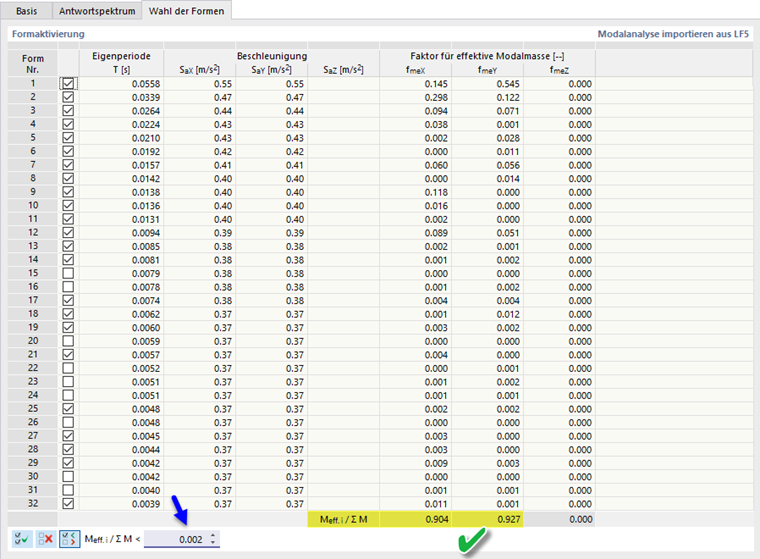
Task: Enable the checkbox for form 16
Action: [x=68, y=287]
